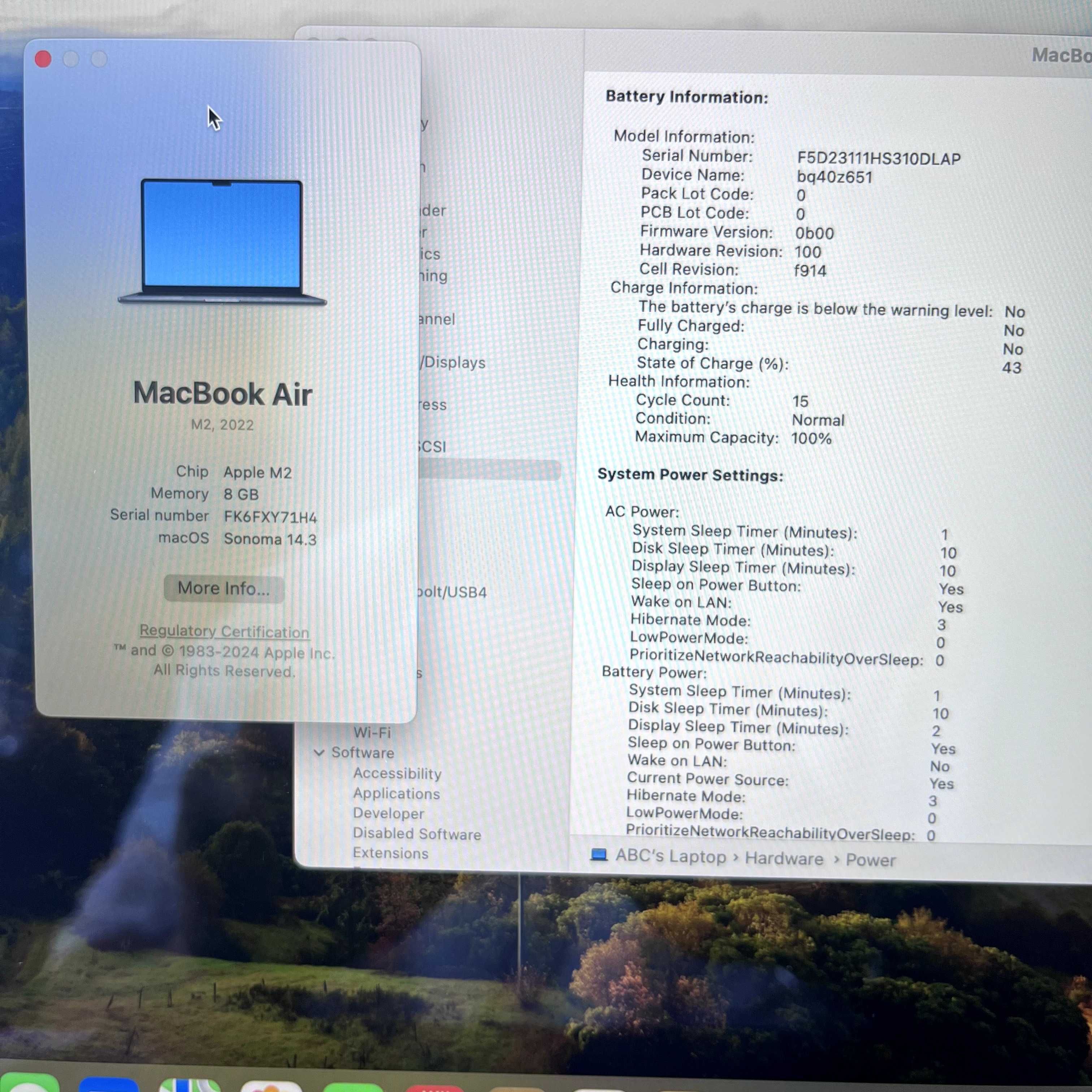The width and height of the screenshot is (1092, 1092).
Task: Click the Health Information label
Action: (679, 382)
